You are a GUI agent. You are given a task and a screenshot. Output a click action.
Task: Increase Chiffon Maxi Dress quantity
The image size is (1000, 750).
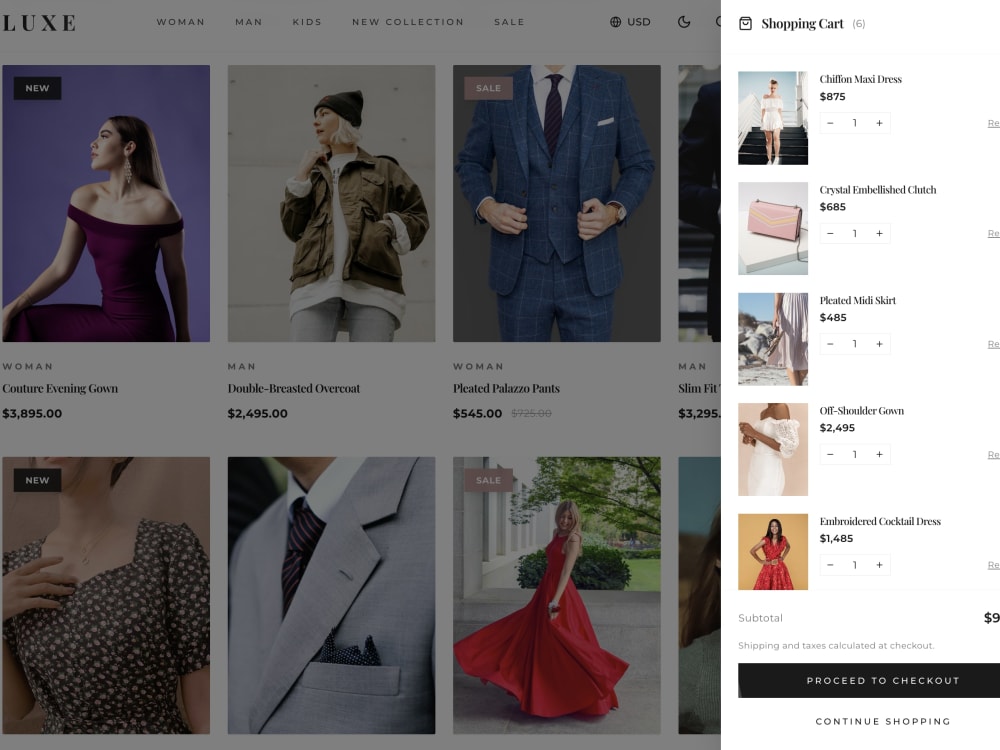click(879, 123)
